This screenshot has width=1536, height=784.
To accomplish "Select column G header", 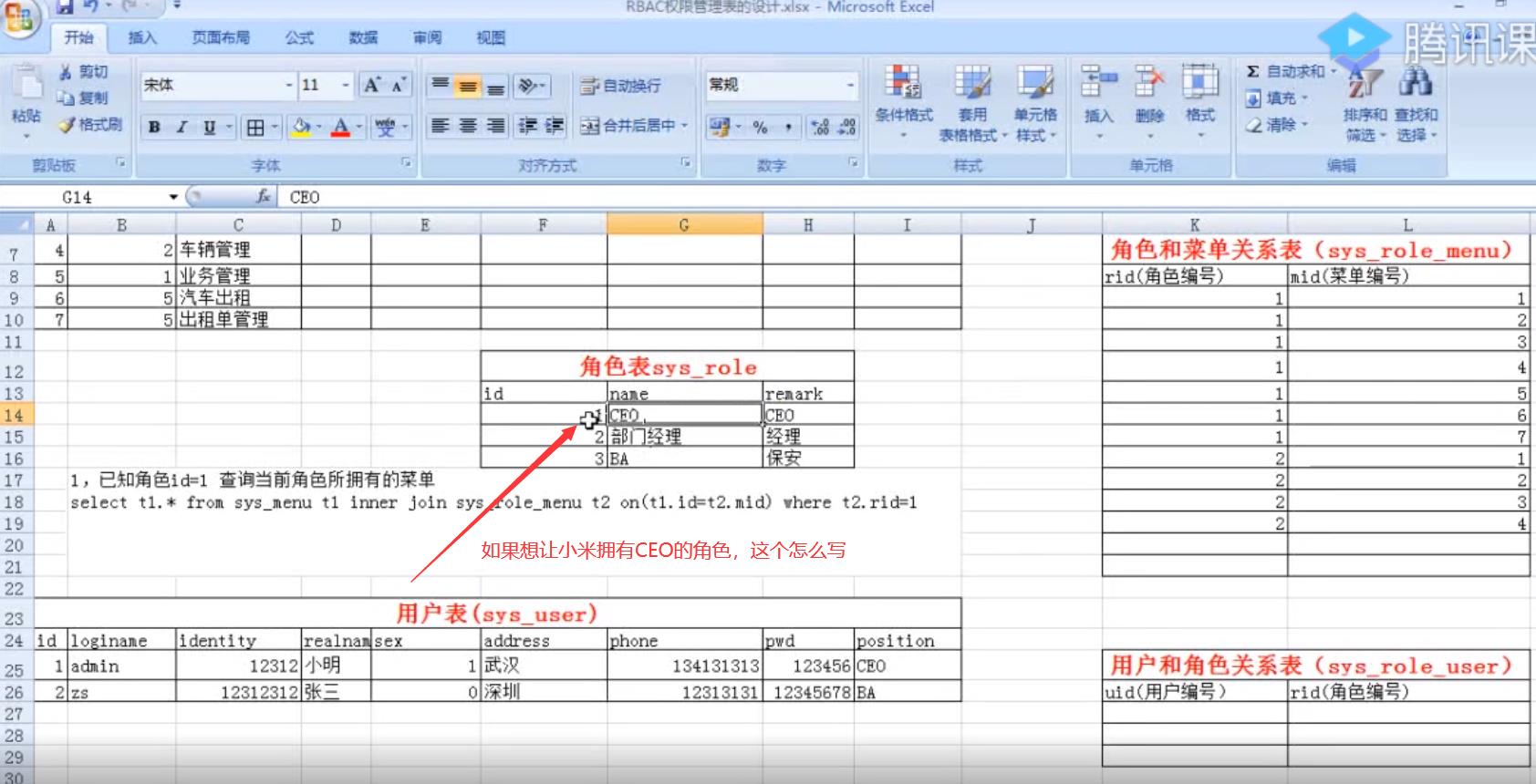I will click(684, 225).
